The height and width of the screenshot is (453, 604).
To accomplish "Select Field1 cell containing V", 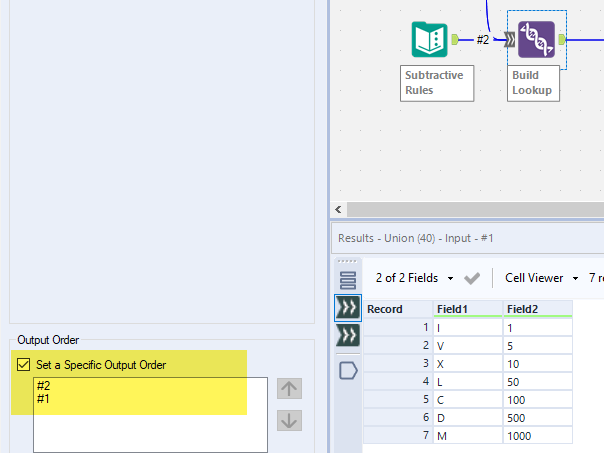I will click(x=468, y=346).
